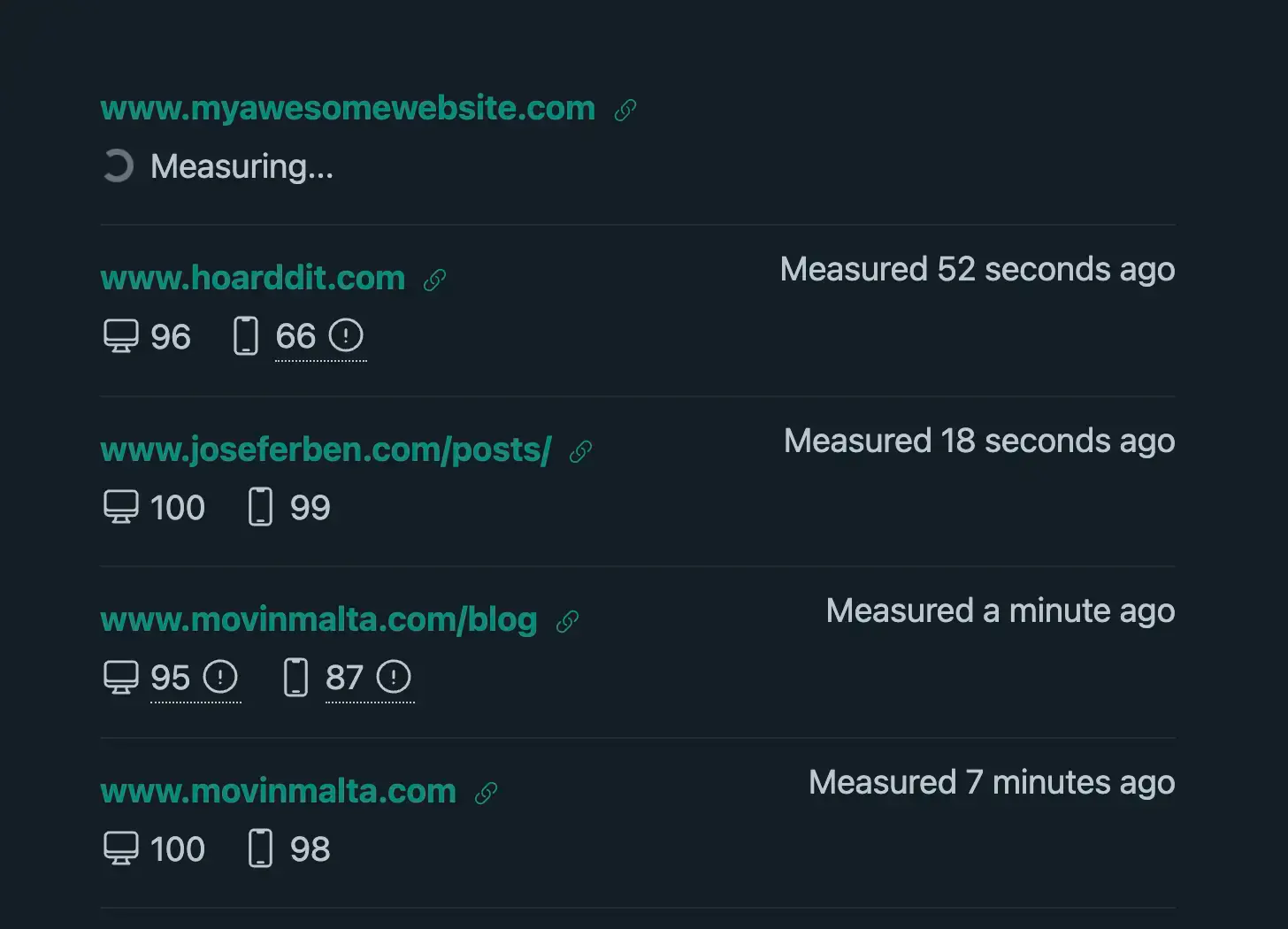Click movinmalta.com mobile score 98
Viewport: 1288px width, 929px height.
310,849
